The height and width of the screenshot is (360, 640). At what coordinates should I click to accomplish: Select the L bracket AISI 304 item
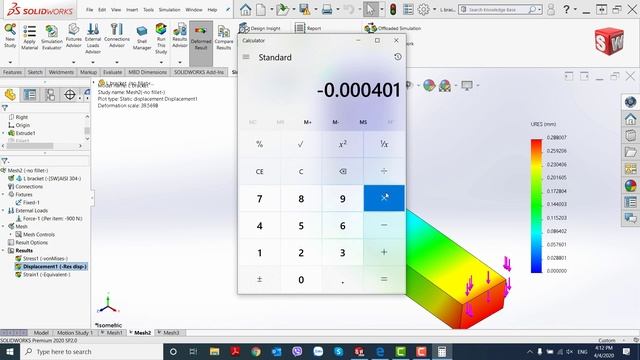[x=49, y=178]
